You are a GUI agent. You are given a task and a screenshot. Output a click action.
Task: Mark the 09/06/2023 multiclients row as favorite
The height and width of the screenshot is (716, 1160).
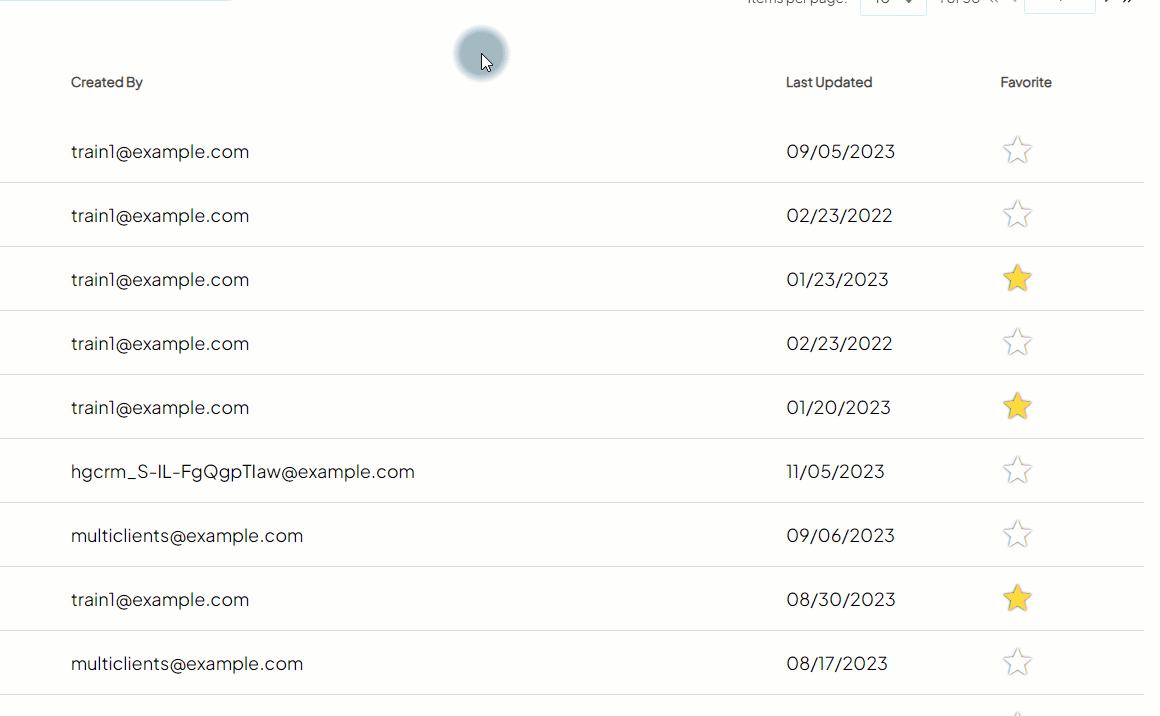pos(1017,535)
